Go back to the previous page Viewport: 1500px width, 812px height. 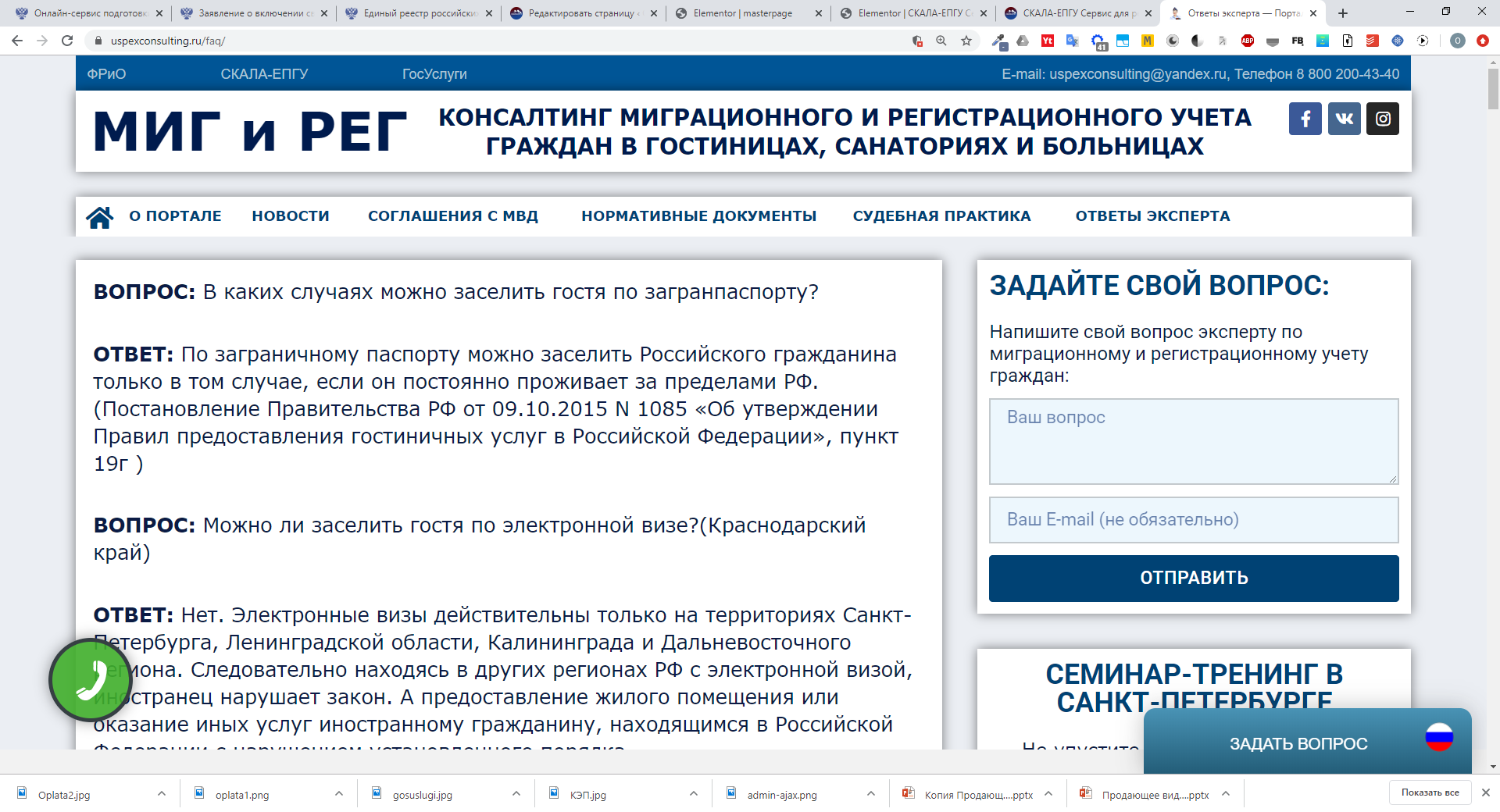17,41
